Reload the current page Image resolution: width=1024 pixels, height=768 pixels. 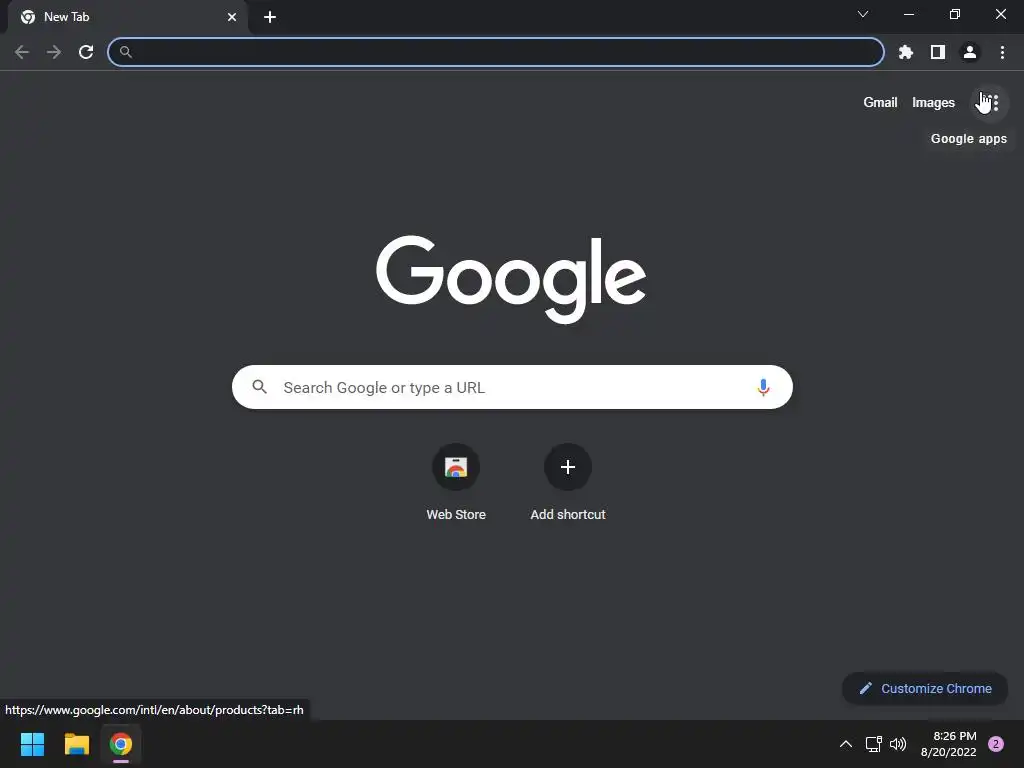click(x=86, y=52)
